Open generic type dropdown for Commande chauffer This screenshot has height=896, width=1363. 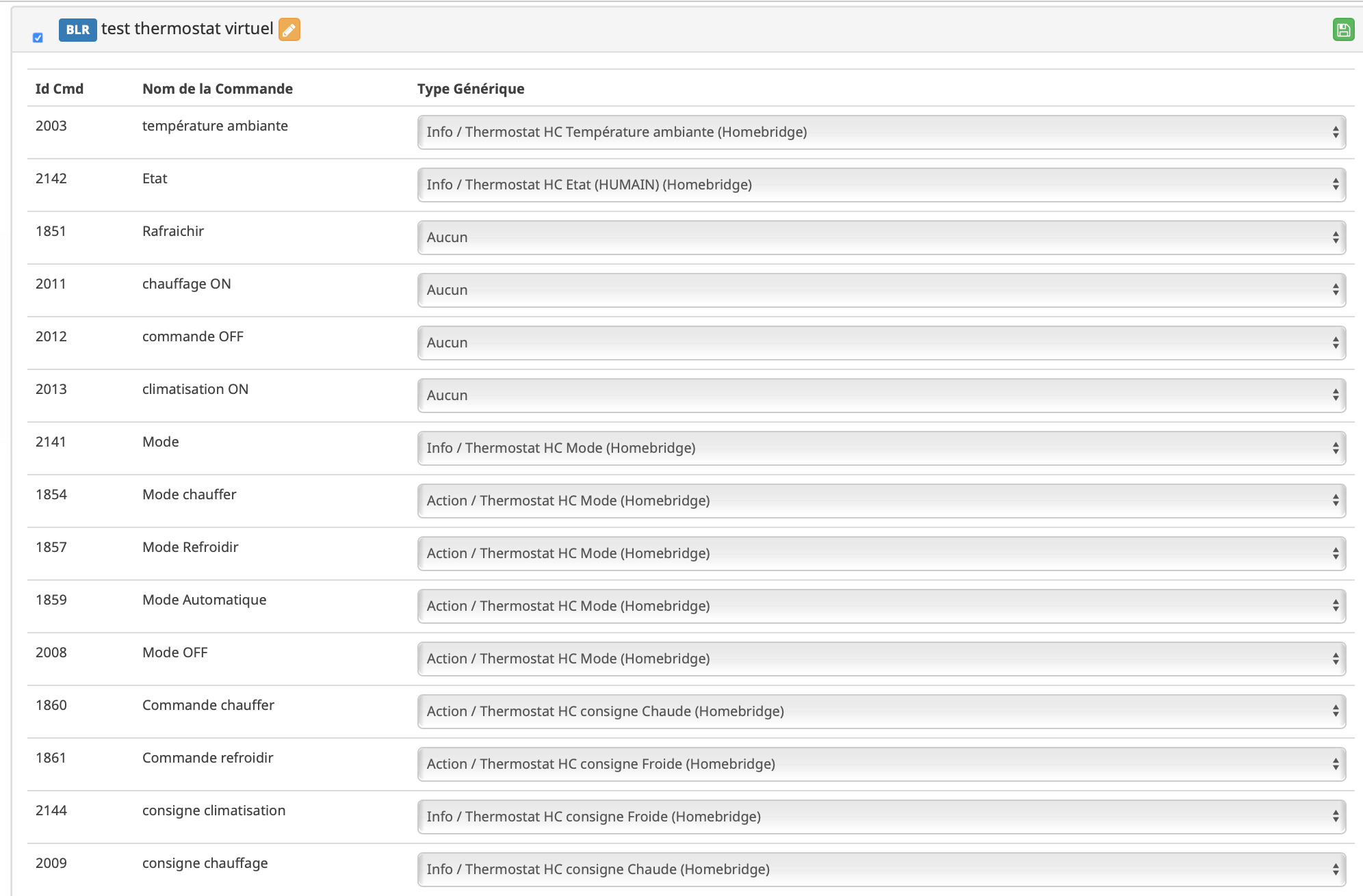pyautogui.click(x=881, y=711)
